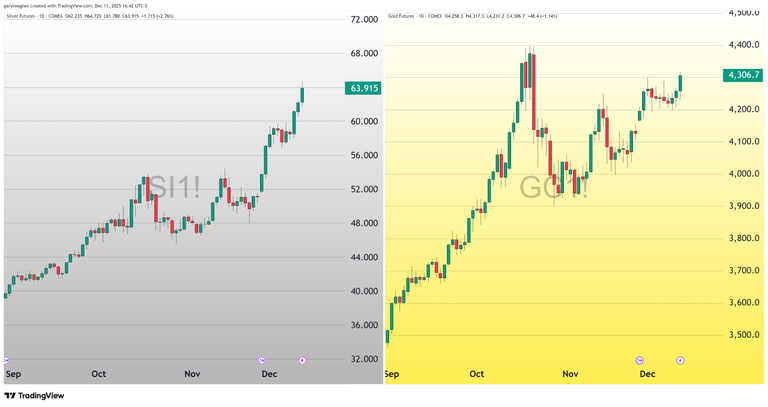768x407 pixels.
Task: Click the Oct label on silver time axis
Action: 98,373
